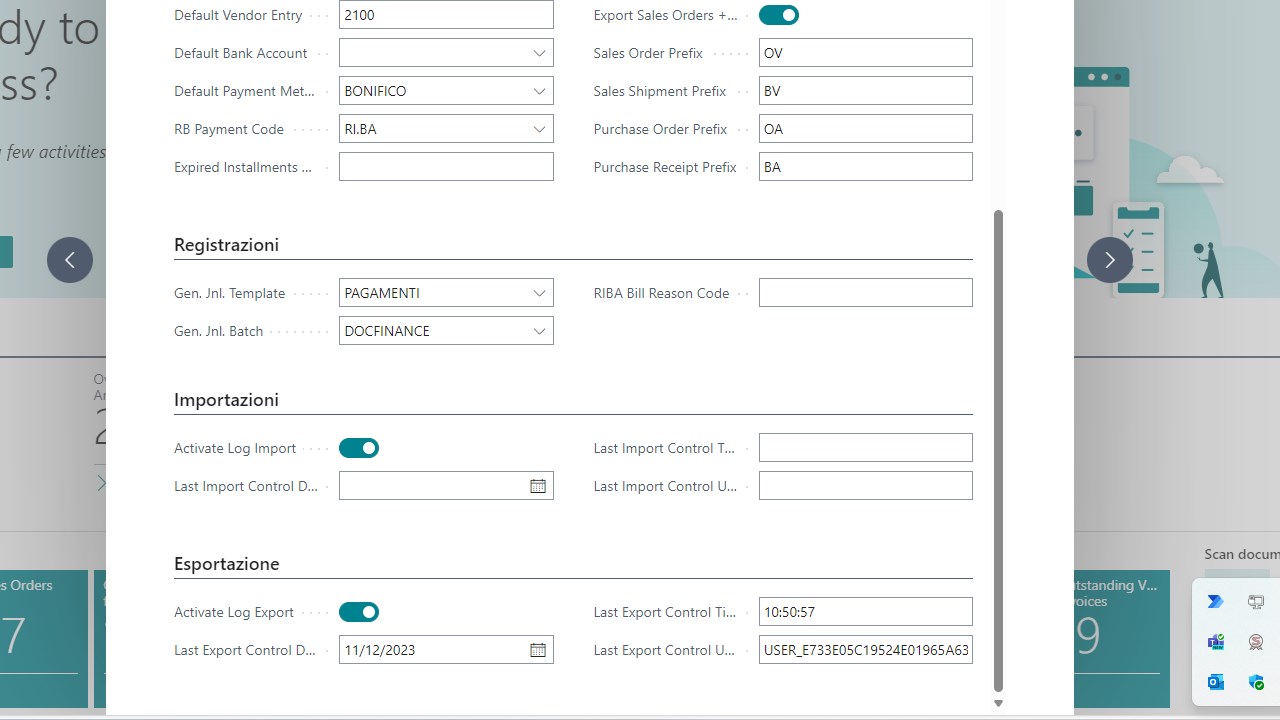Expand the Default Bank Account dropdown
This screenshot has height=720, width=1280.
pyautogui.click(x=539, y=53)
